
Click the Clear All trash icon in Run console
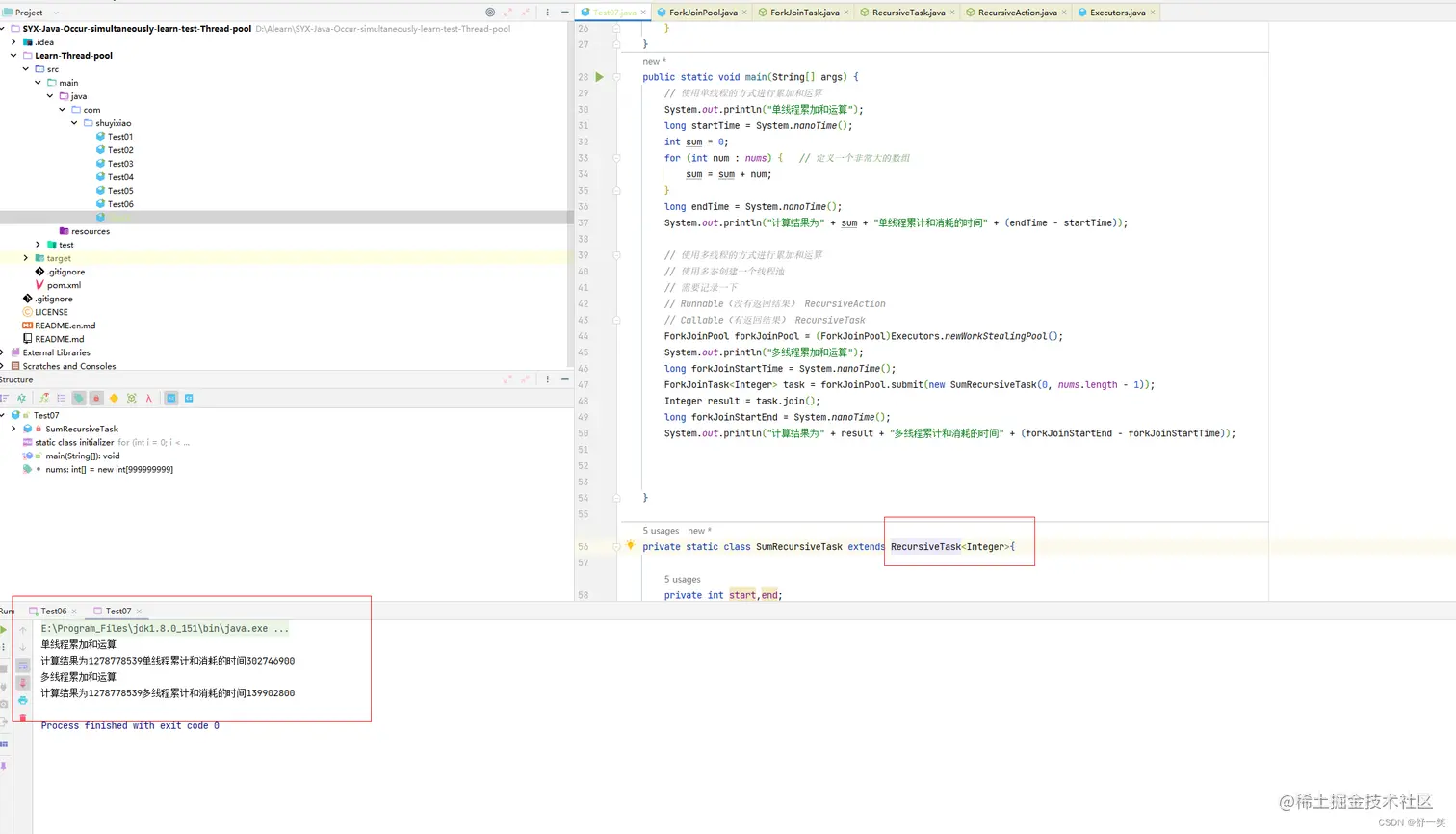point(23,717)
